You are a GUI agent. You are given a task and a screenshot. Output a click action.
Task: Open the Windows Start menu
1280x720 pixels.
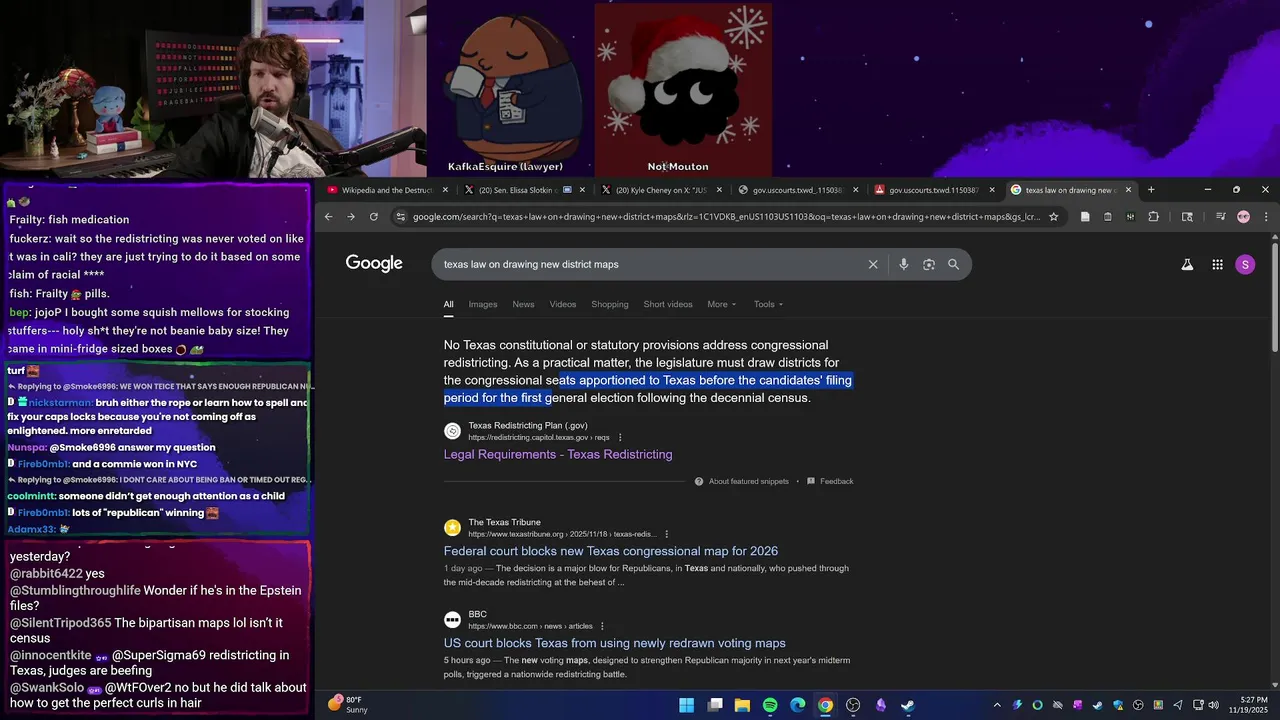[x=687, y=705]
